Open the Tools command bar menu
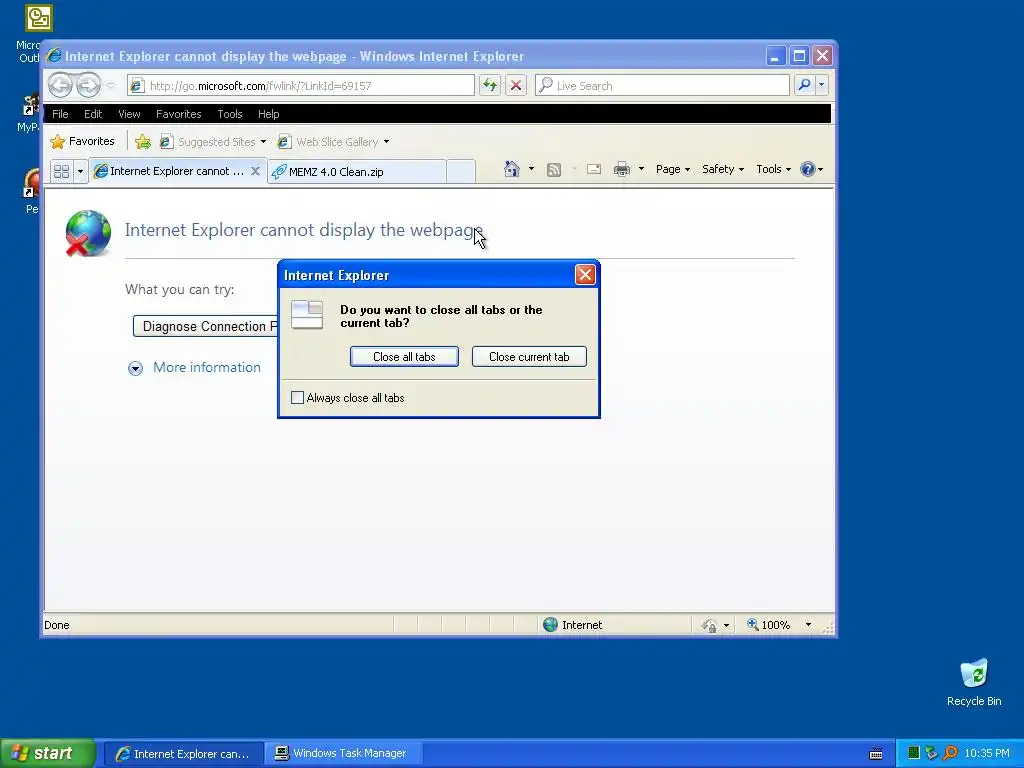1024x768 pixels. pyautogui.click(x=773, y=169)
